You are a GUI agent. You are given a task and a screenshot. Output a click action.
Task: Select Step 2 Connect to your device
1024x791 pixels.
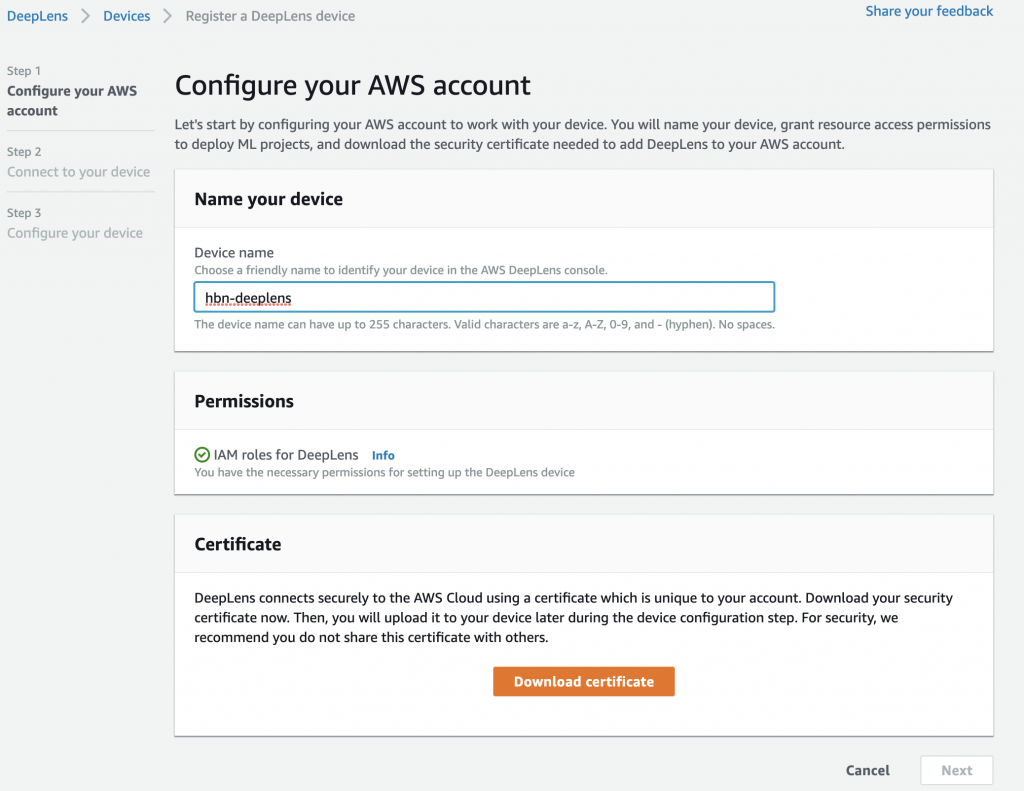pos(78,162)
